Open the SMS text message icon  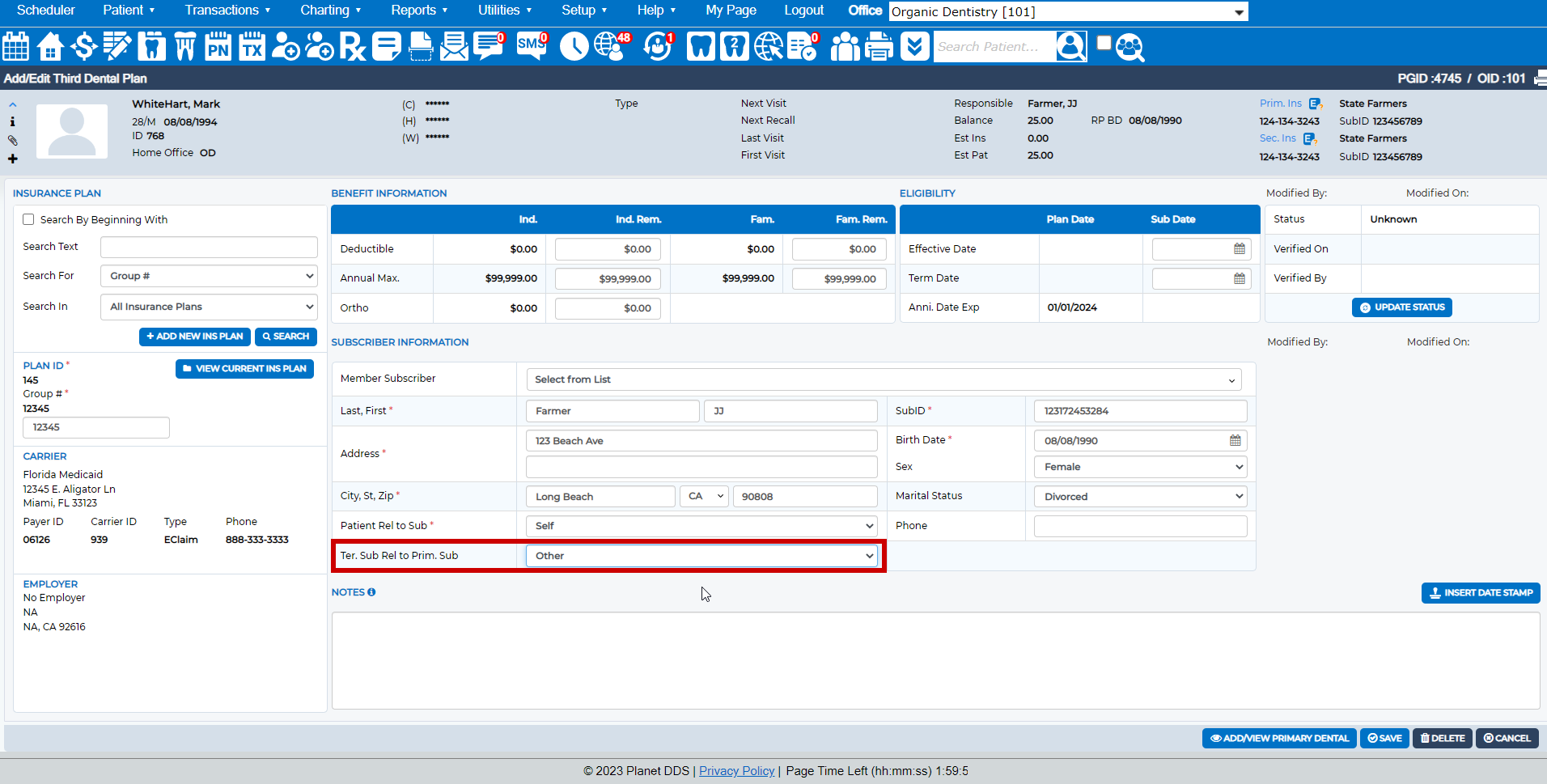tap(532, 46)
